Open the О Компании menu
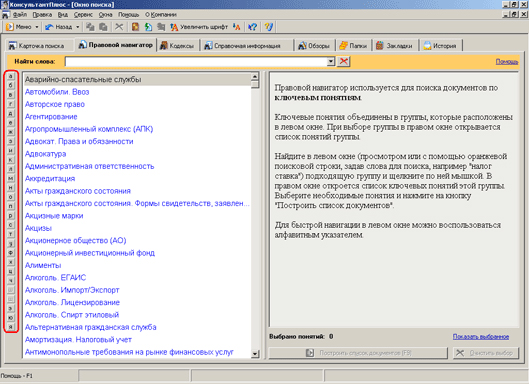Screen dimensions: 529x384 tap(161, 15)
